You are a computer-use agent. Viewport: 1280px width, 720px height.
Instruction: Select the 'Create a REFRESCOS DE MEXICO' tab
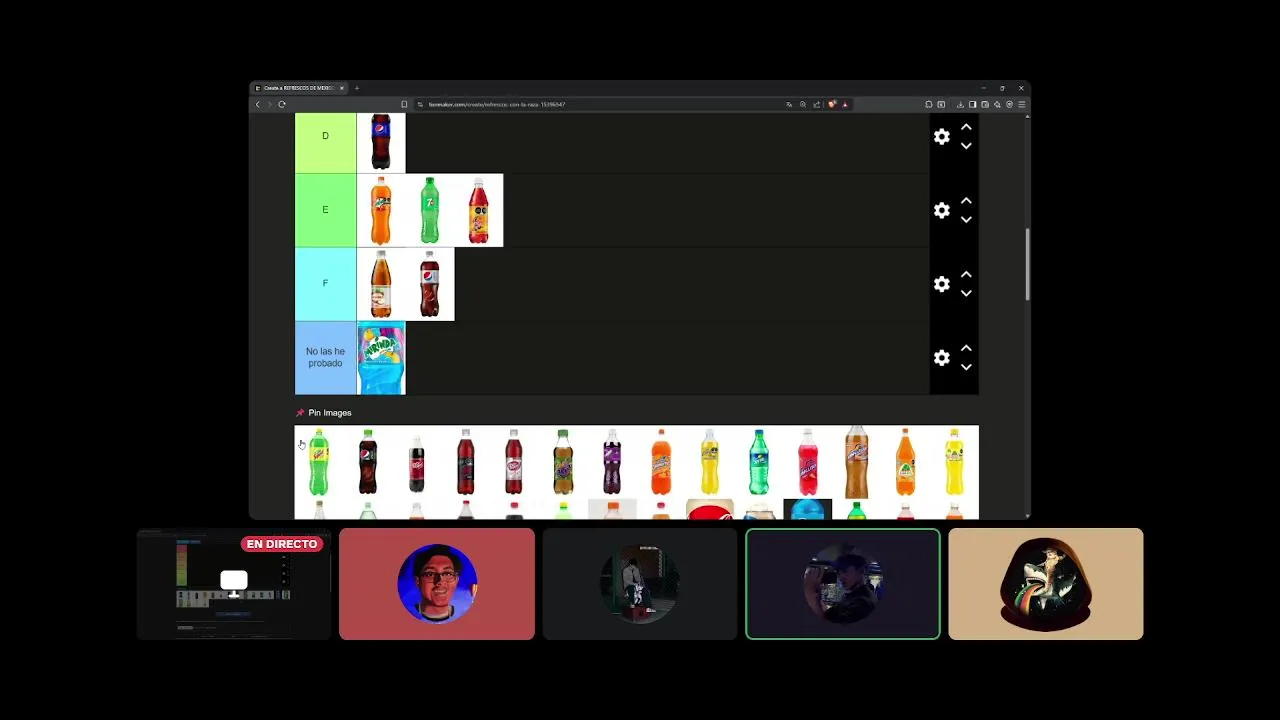point(298,88)
